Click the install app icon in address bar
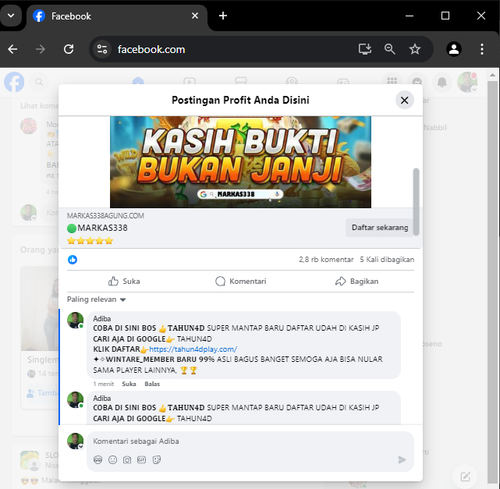Image resolution: width=500 pixels, height=489 pixels. (365, 49)
